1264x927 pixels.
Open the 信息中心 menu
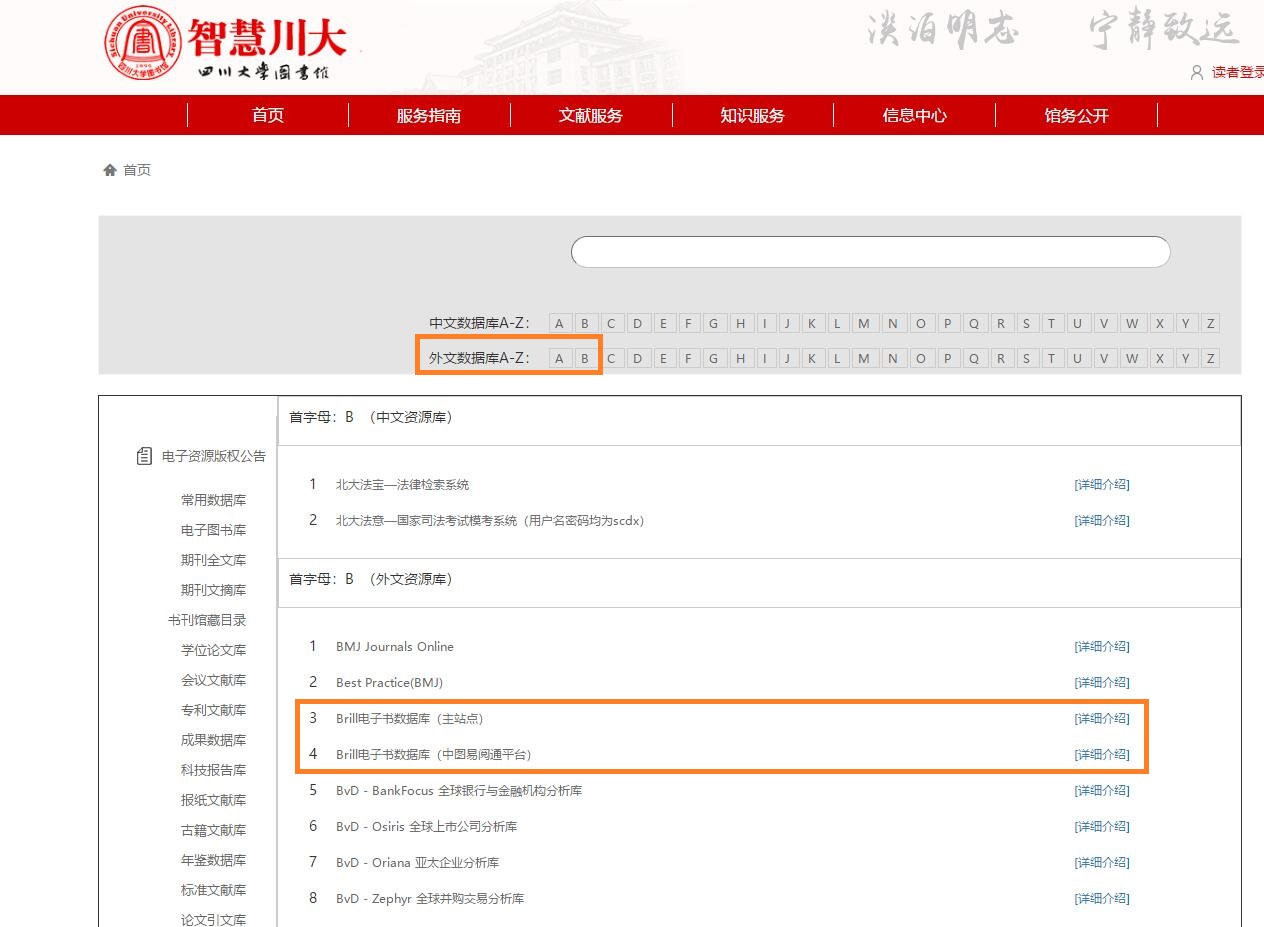pos(914,115)
